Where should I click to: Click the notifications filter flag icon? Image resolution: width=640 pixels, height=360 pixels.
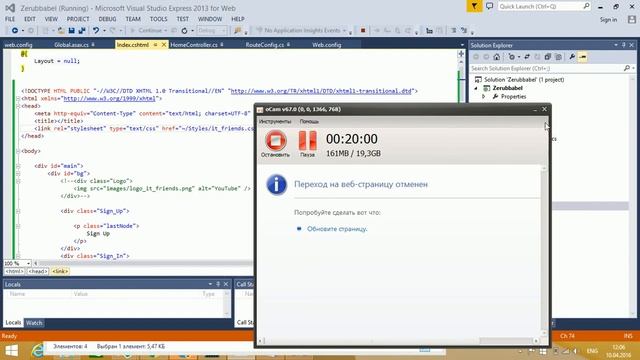pos(474,6)
